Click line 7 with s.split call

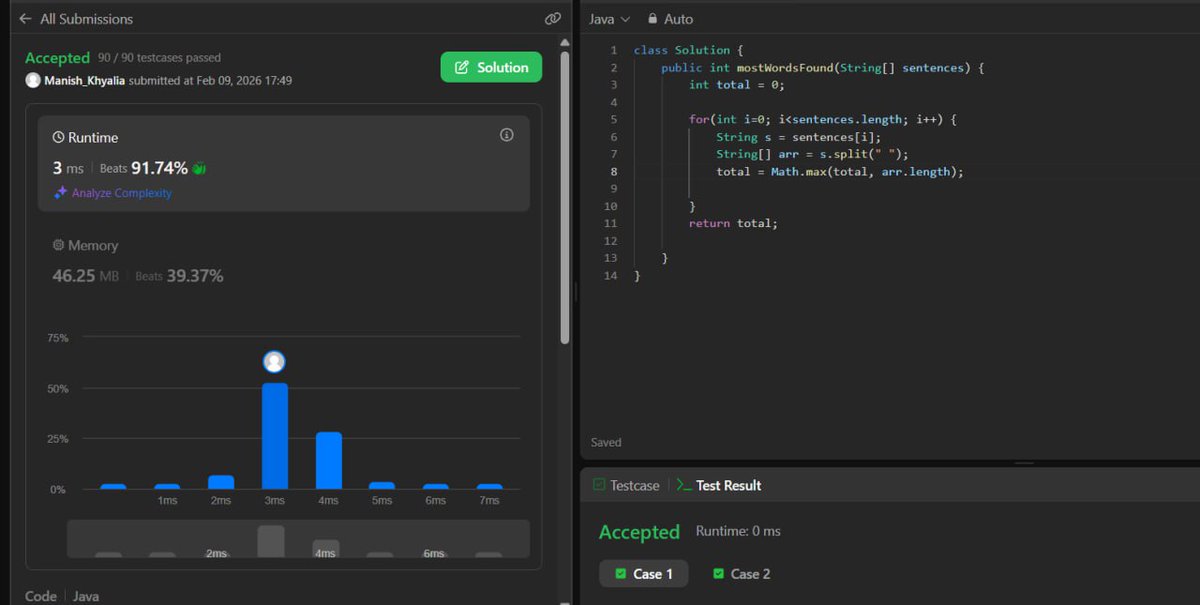click(812, 154)
